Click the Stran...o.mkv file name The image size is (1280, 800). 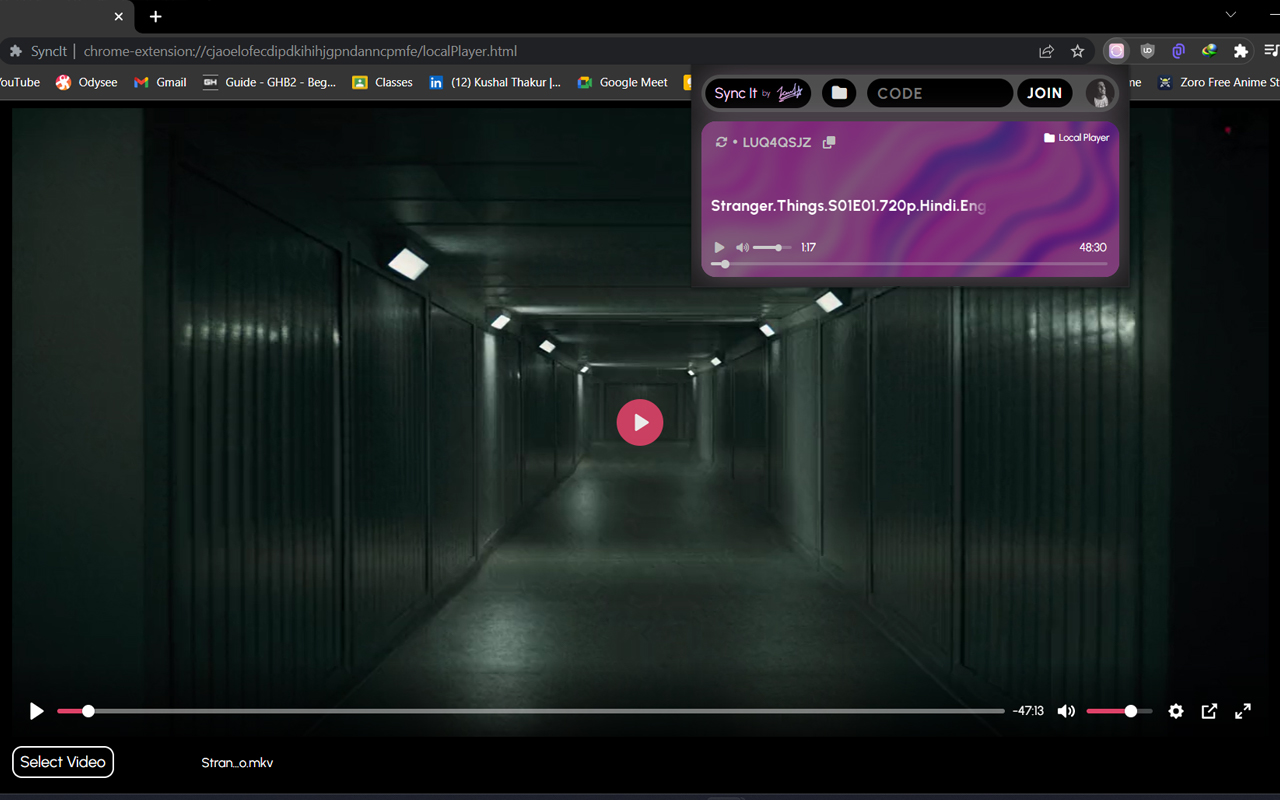point(237,763)
